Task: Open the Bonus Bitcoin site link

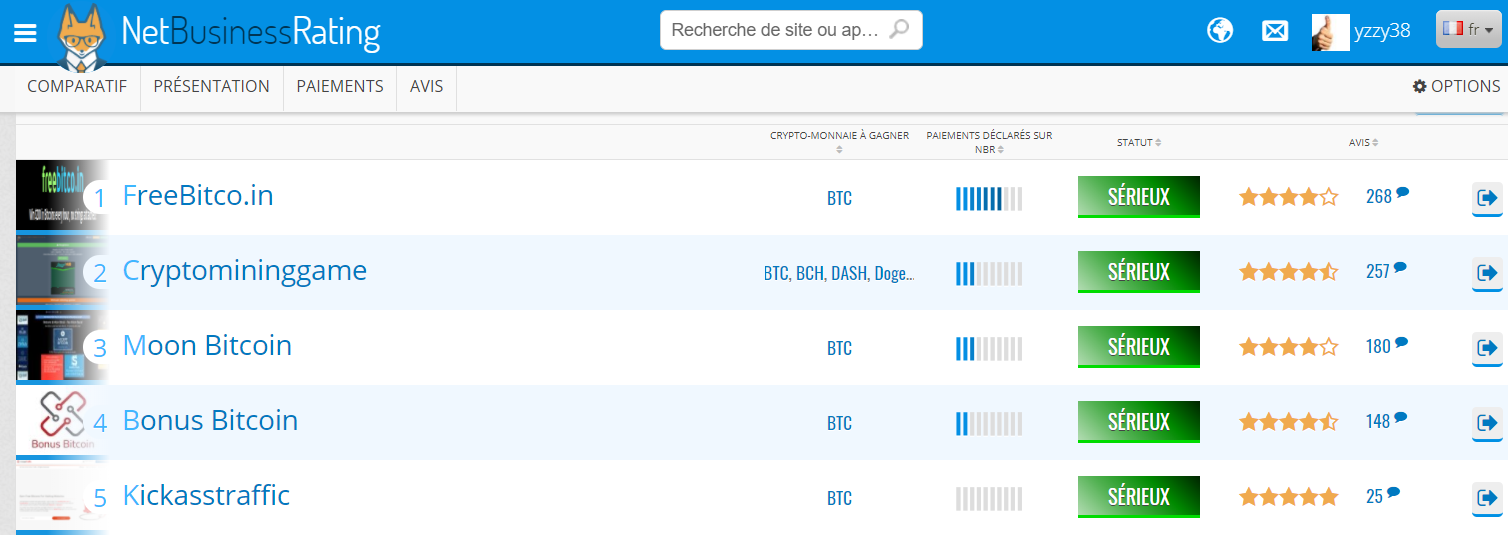Action: click(x=210, y=421)
